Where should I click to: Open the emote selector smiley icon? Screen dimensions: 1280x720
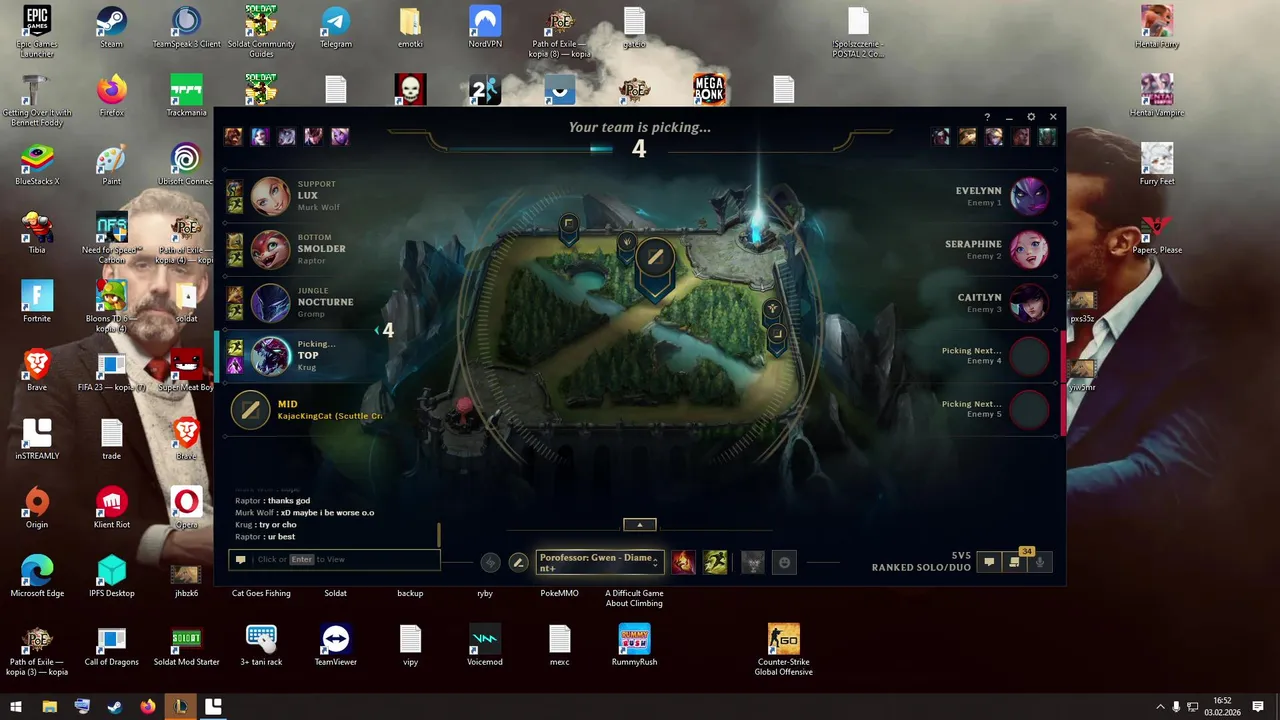(785, 562)
